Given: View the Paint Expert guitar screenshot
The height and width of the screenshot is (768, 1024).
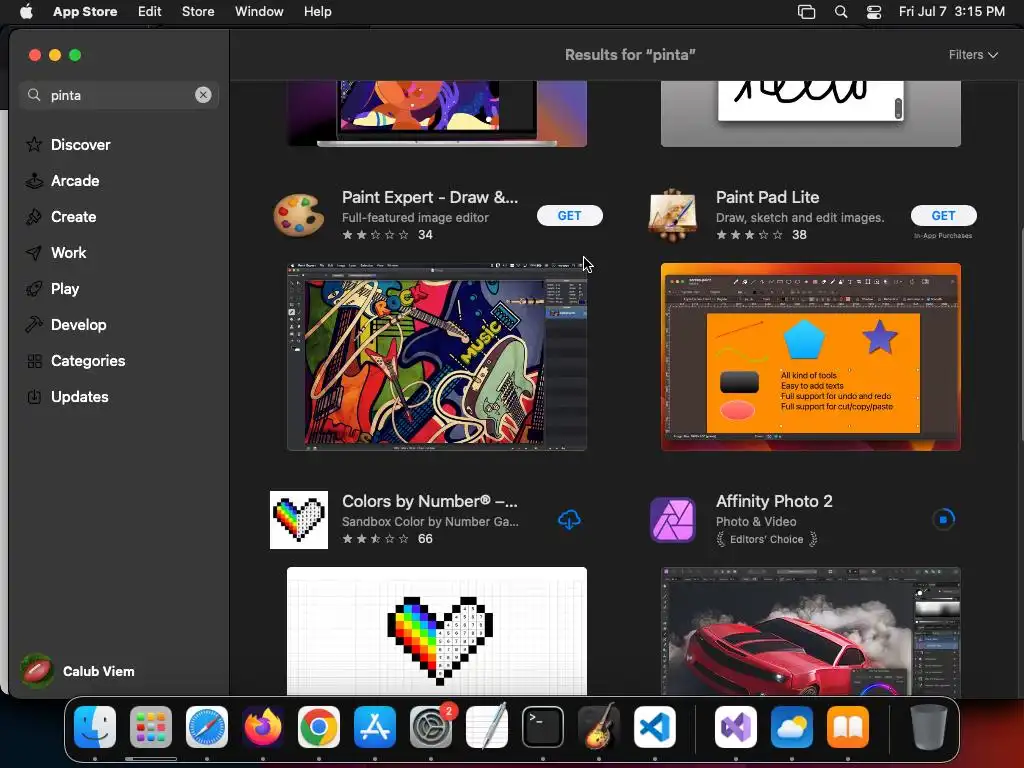Looking at the screenshot, I should (x=437, y=357).
